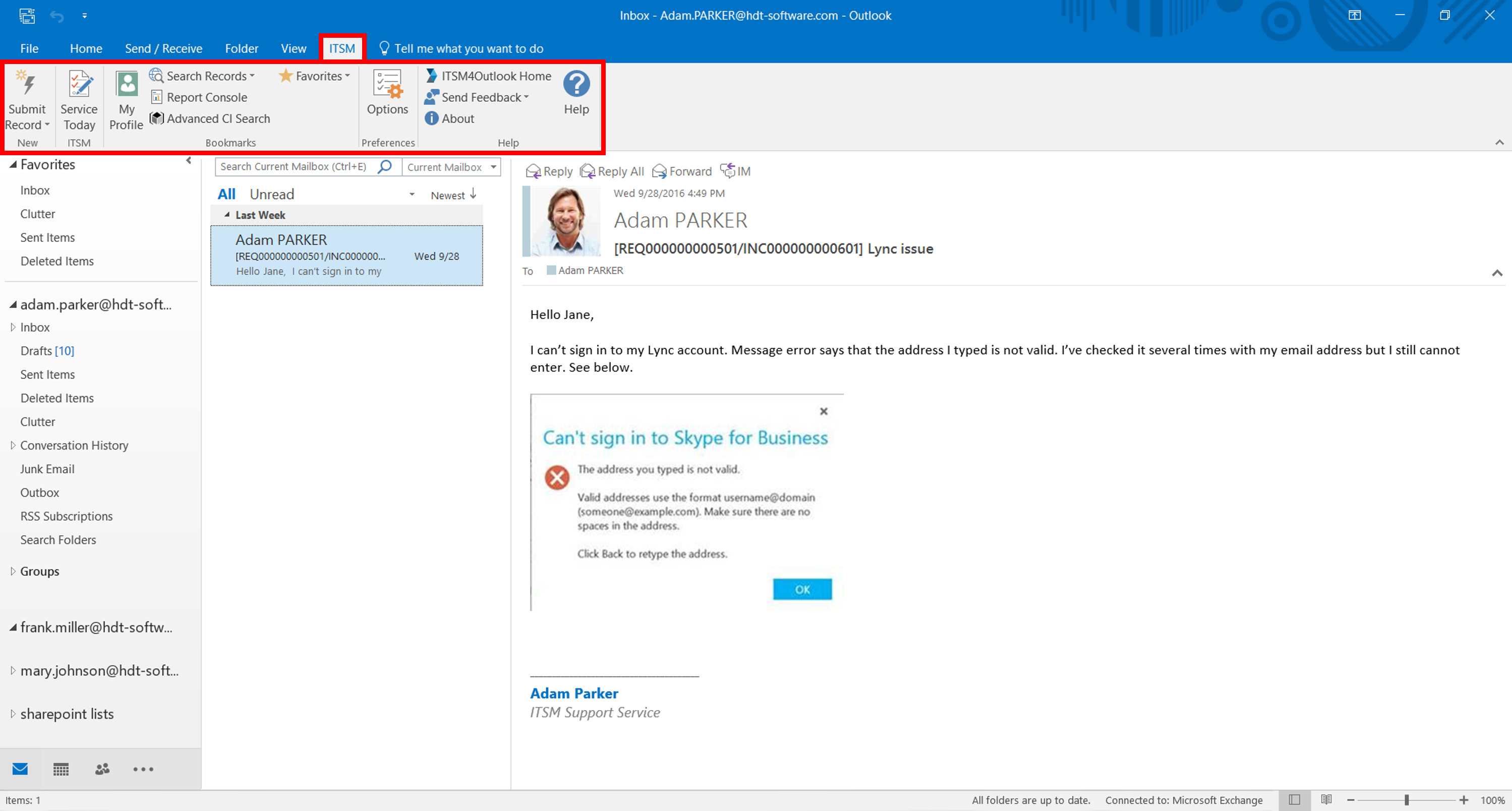Screen dimensions: 1512x811
Task: Open Drafts folder with 10 items
Action: [x=47, y=351]
